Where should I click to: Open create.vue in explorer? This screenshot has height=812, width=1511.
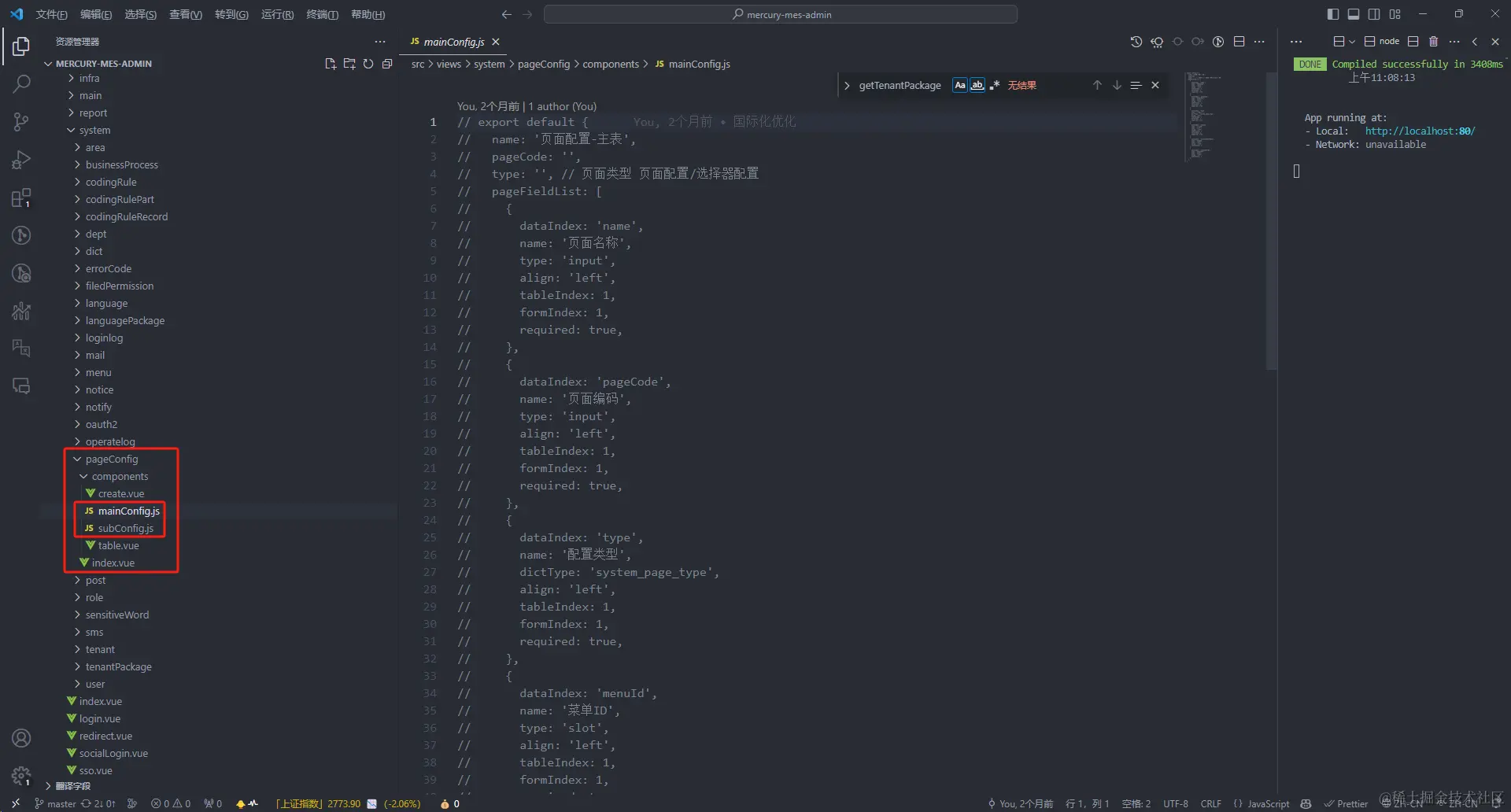click(120, 493)
